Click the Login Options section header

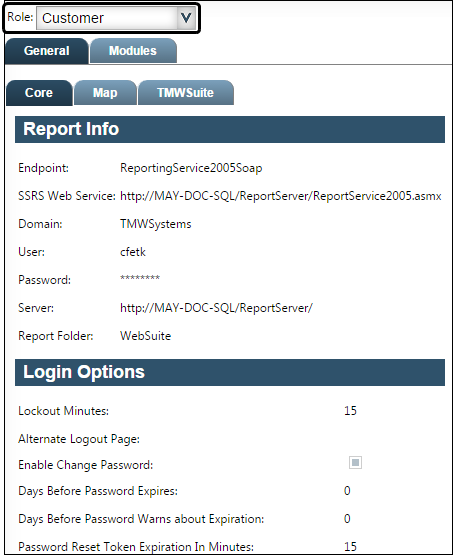(x=230, y=372)
